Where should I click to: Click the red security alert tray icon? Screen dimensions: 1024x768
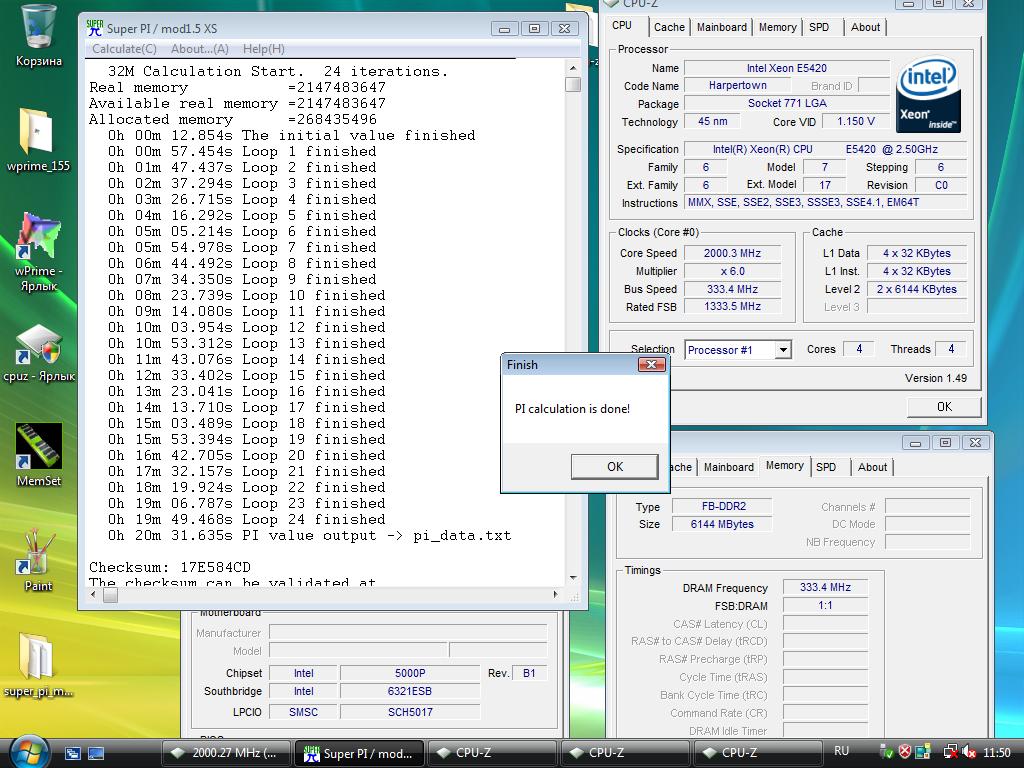904,752
